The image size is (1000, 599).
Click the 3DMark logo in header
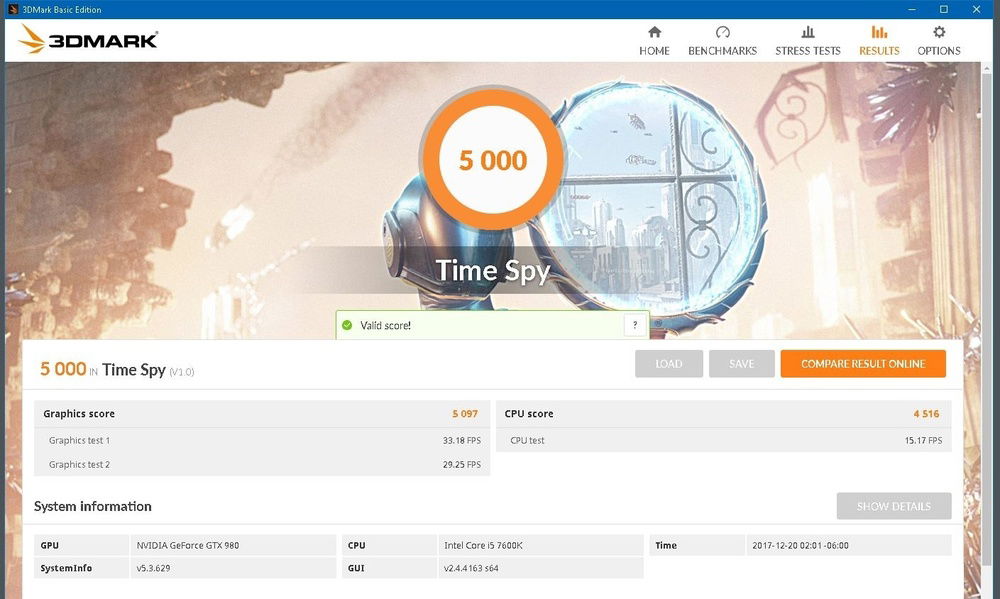88,40
